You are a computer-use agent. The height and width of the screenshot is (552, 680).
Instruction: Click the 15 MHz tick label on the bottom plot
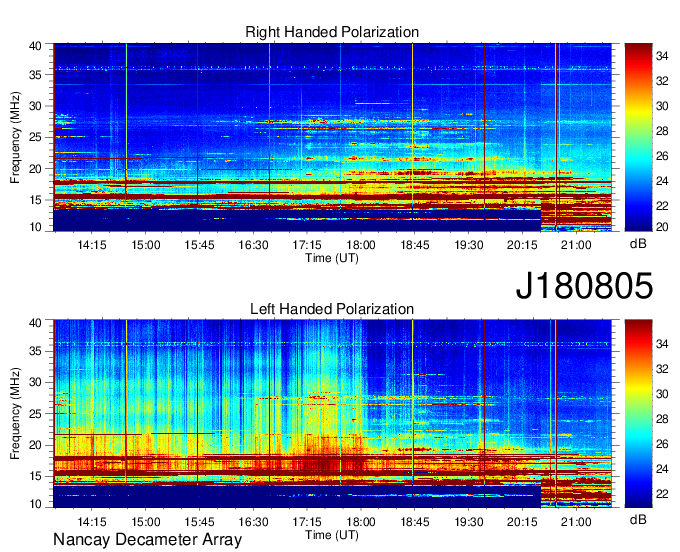point(36,477)
